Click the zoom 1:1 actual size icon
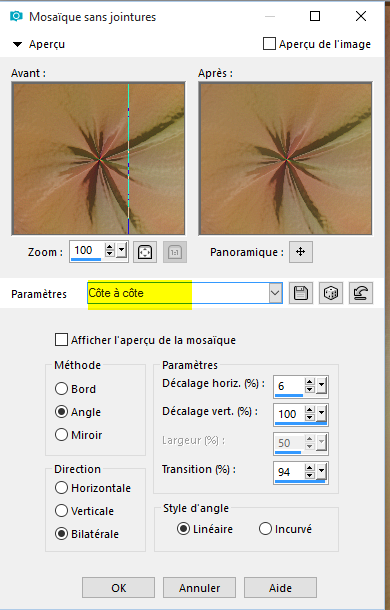The width and height of the screenshot is (390, 610). (175, 252)
